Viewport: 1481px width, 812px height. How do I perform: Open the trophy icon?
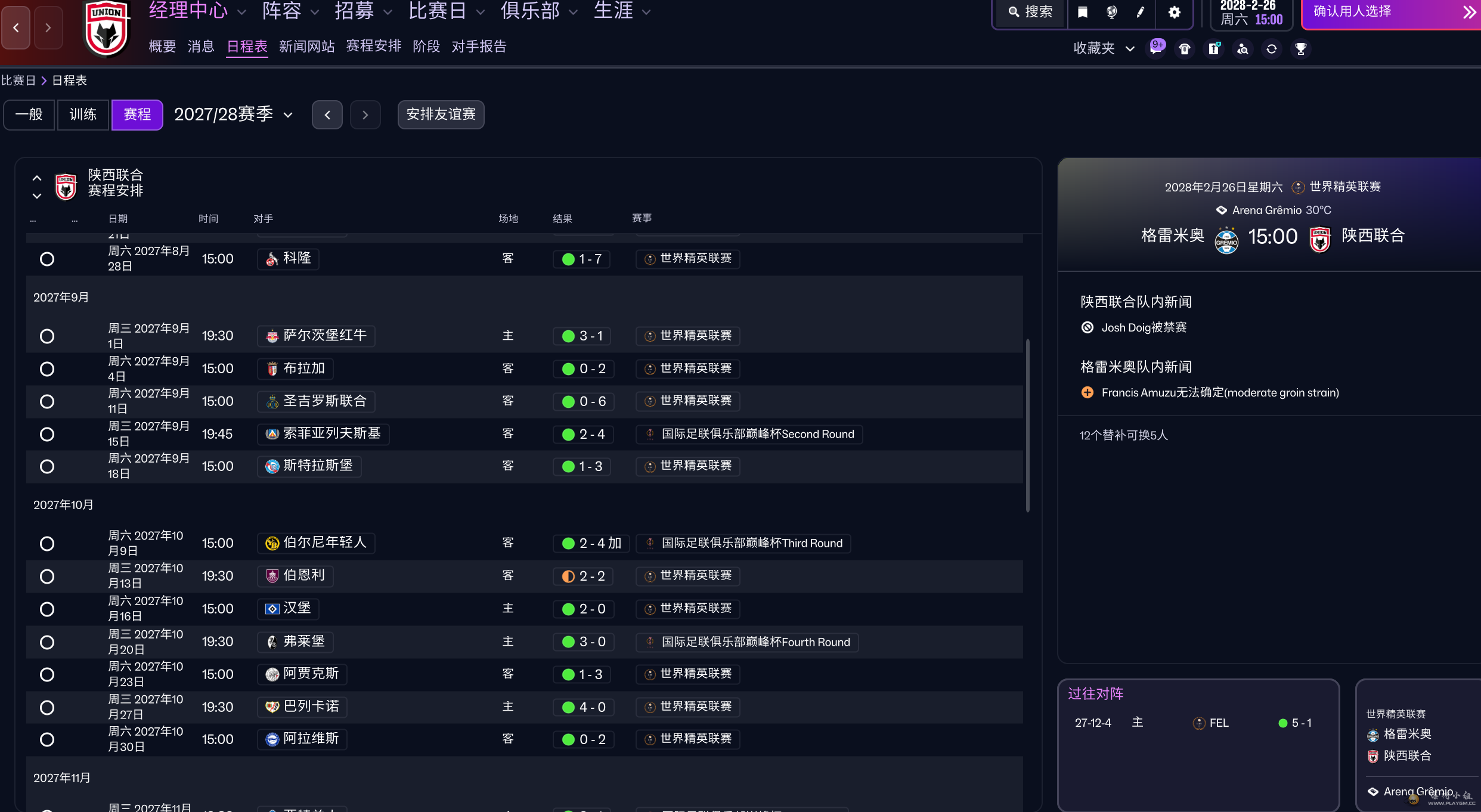click(x=1301, y=49)
